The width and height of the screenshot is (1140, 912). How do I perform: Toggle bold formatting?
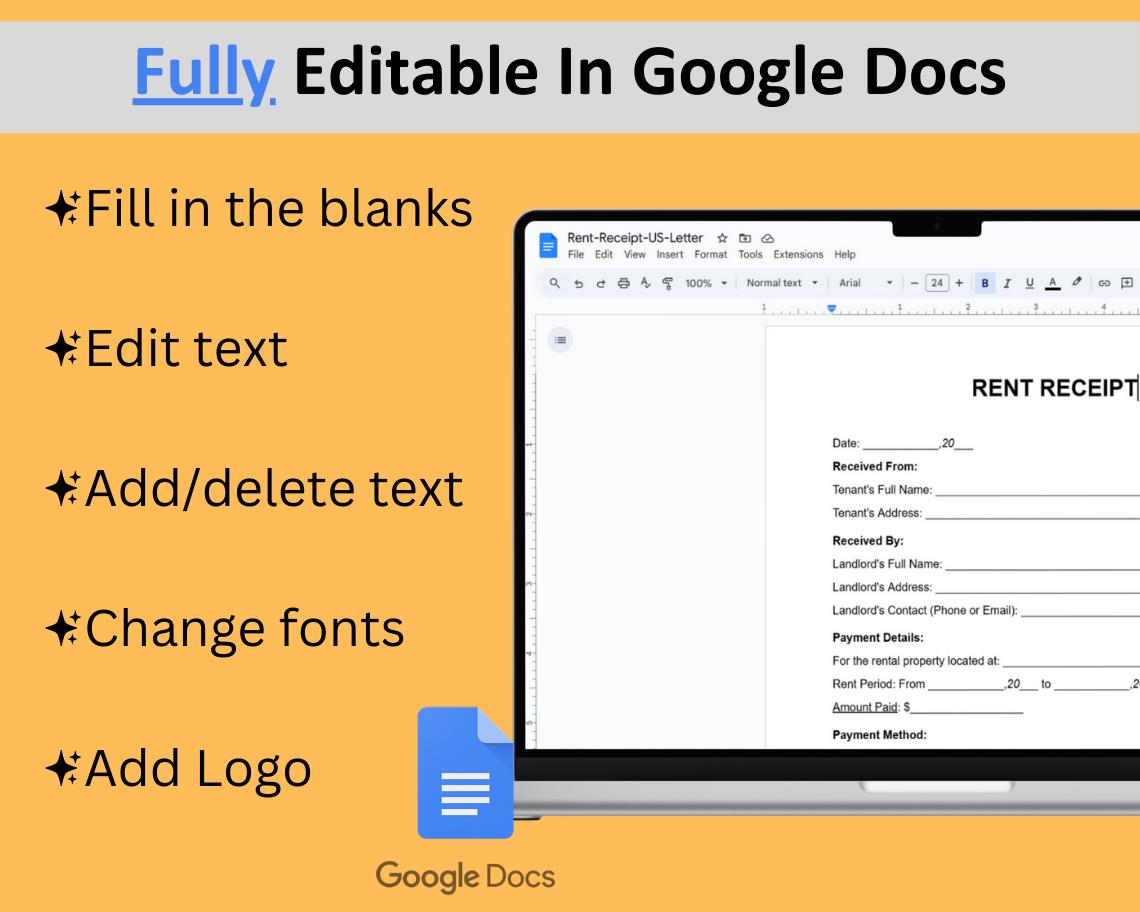point(985,283)
